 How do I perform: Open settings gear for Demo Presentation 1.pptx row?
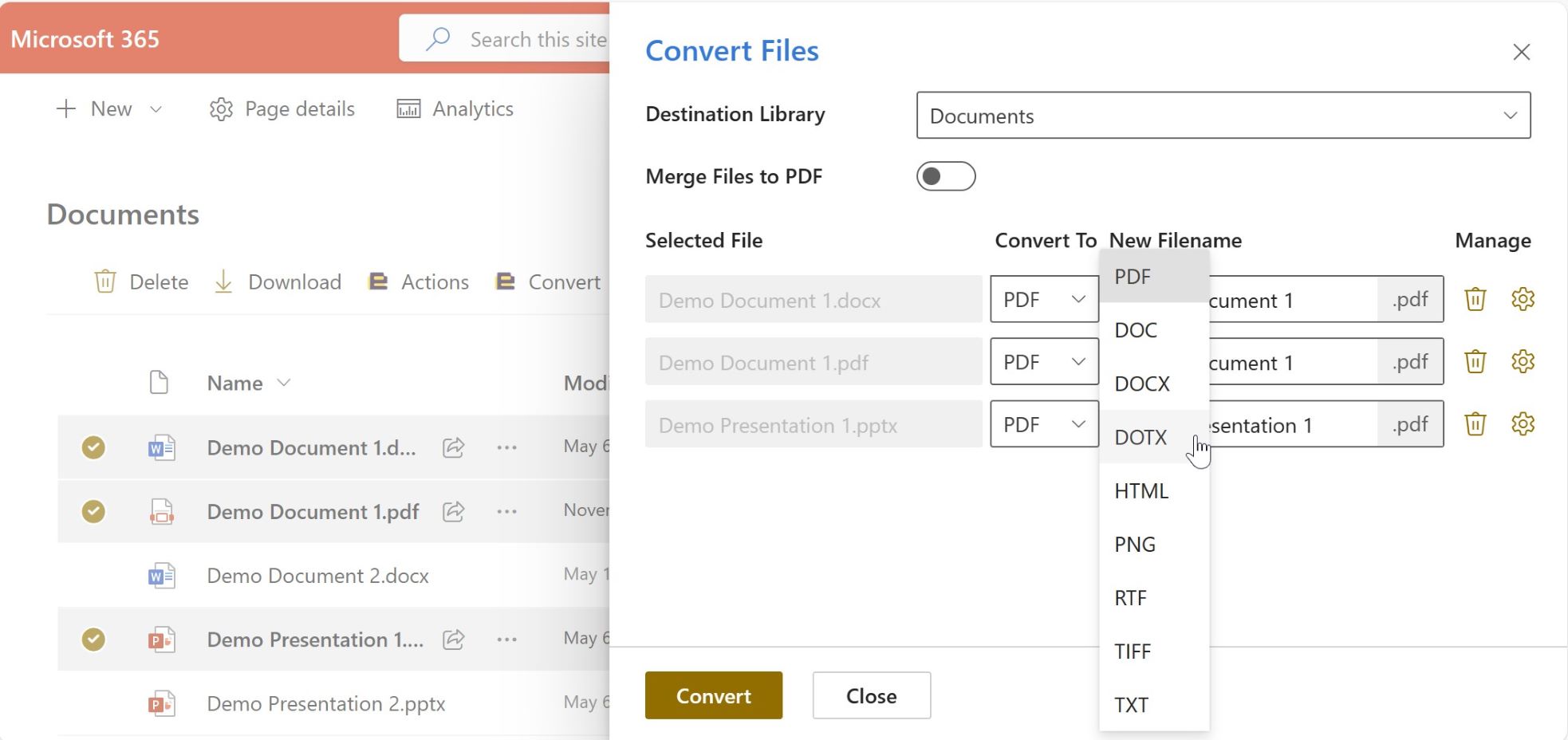pyautogui.click(x=1523, y=424)
